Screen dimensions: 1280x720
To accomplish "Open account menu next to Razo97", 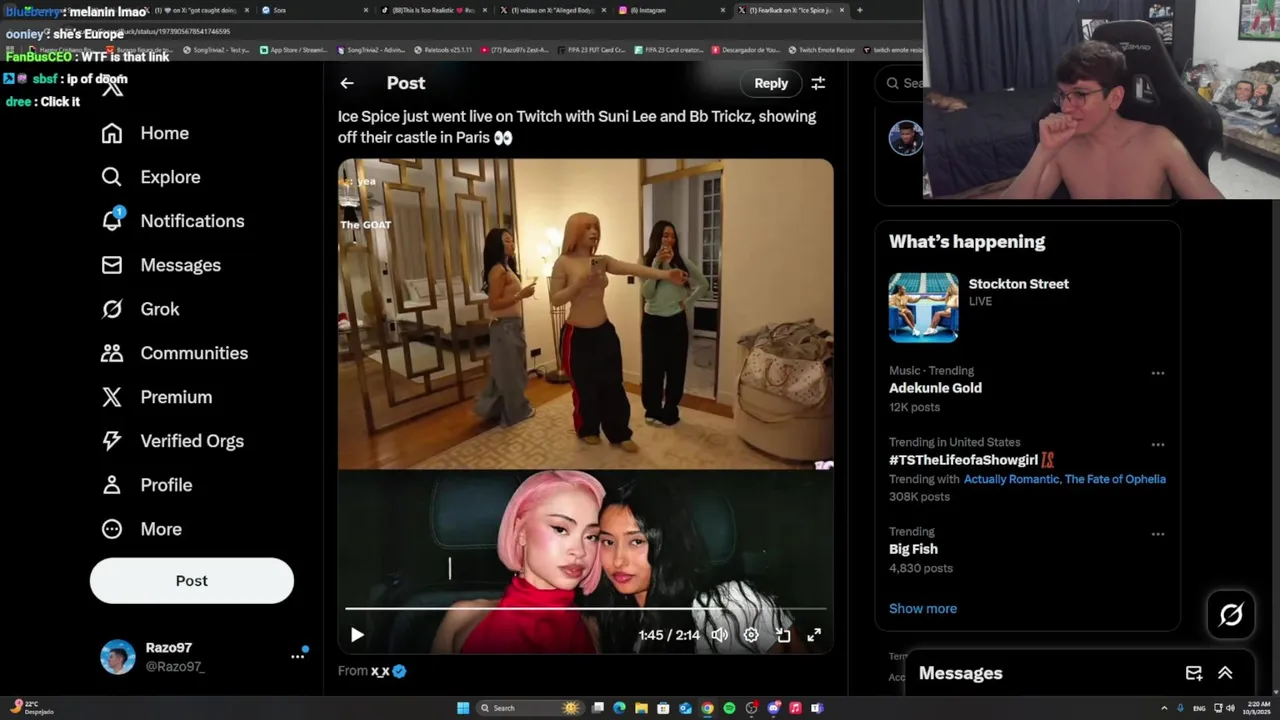I will tap(297, 656).
